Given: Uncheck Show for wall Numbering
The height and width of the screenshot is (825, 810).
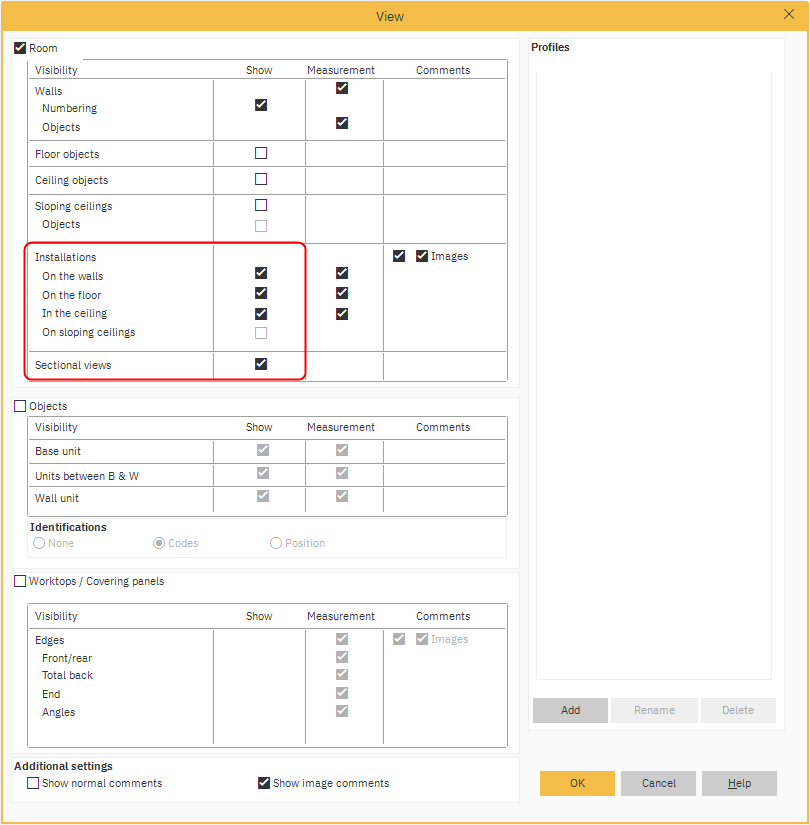Looking at the screenshot, I should (261, 105).
